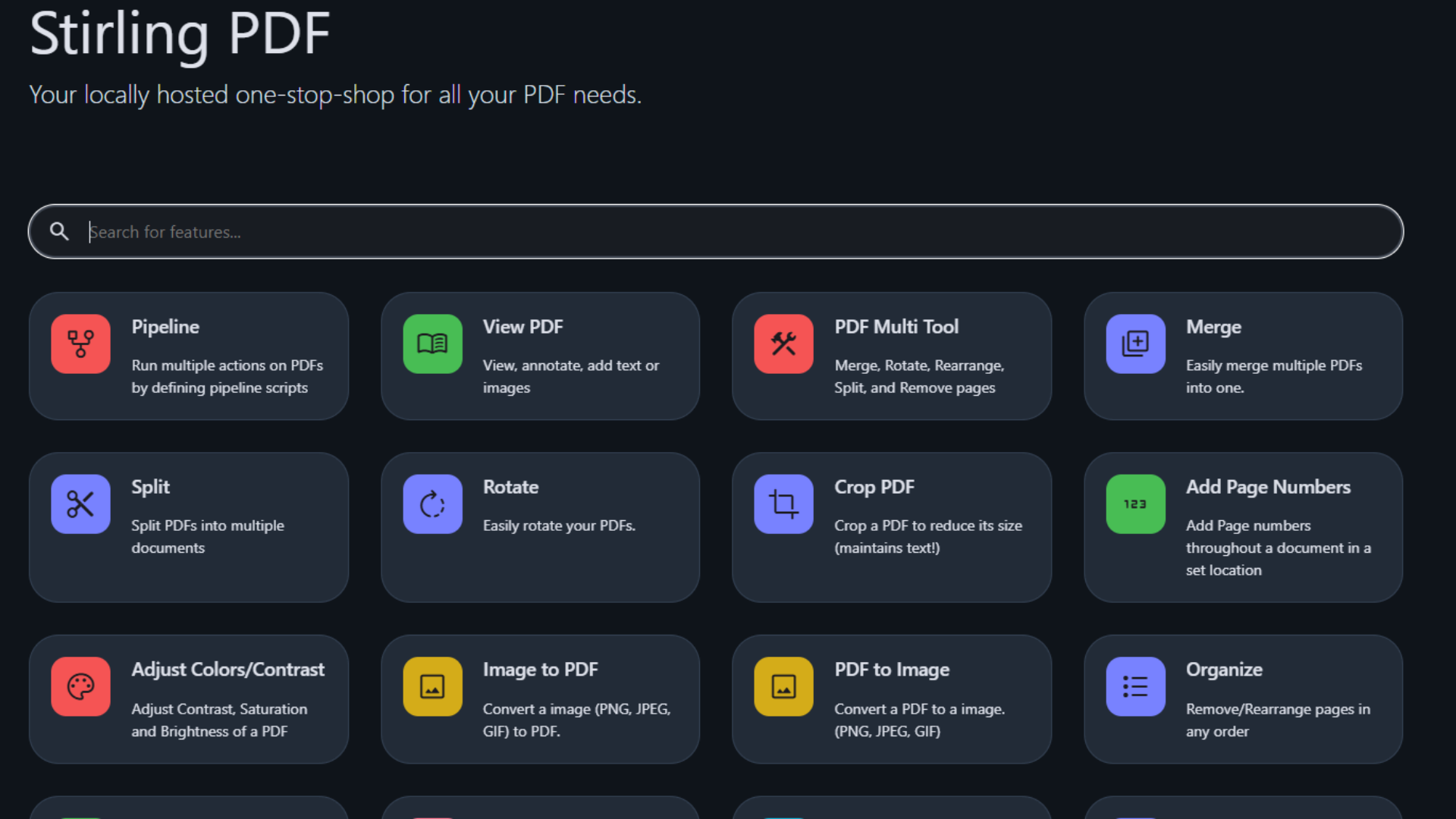Click the Pipeline branching icon
This screenshot has width=1456, height=819.
click(x=80, y=344)
